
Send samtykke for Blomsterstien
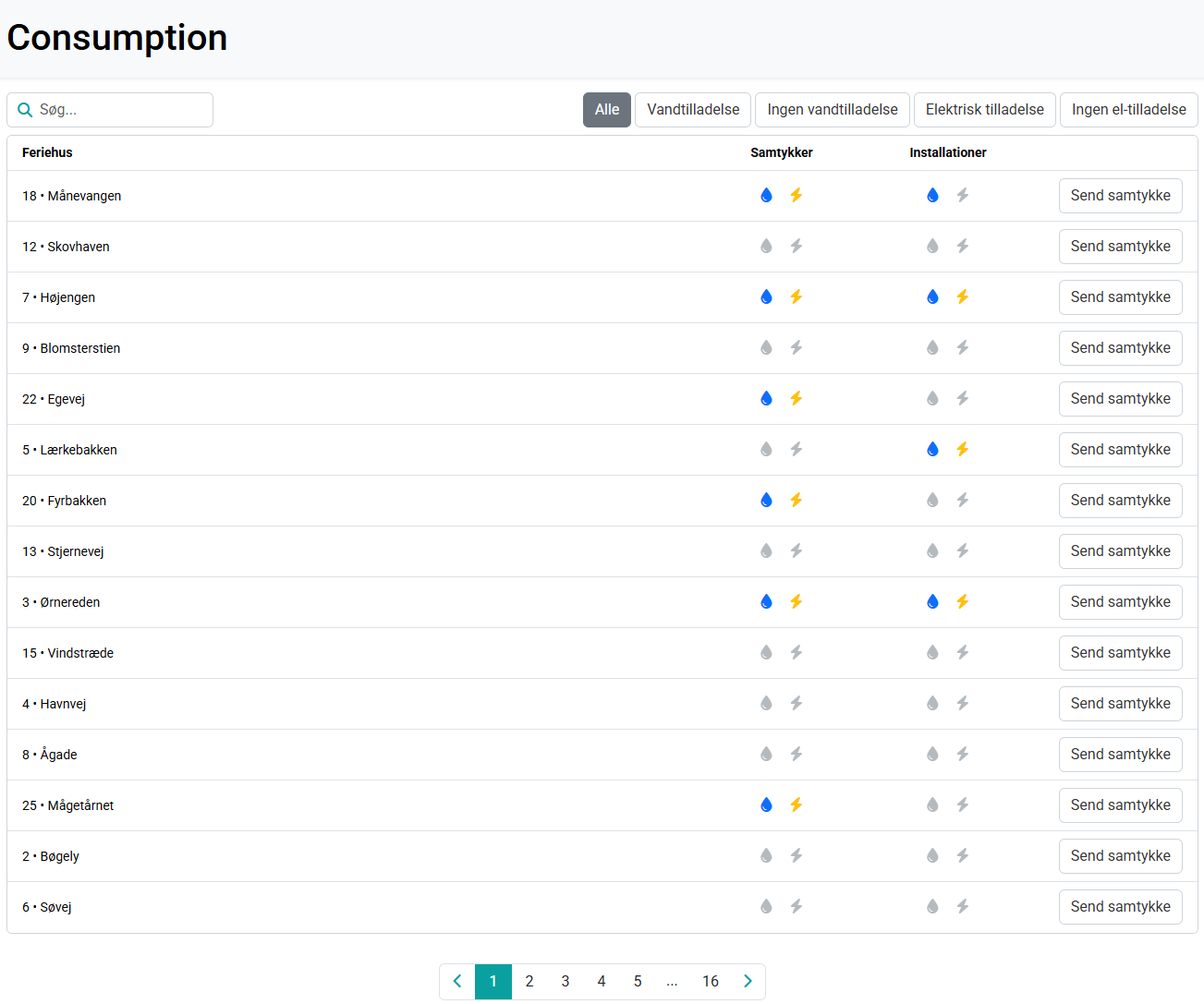point(1120,348)
